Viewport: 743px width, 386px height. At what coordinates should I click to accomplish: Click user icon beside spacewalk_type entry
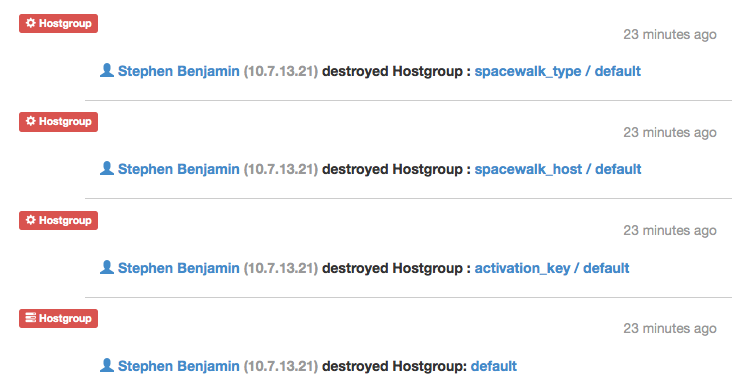[x=107, y=71]
